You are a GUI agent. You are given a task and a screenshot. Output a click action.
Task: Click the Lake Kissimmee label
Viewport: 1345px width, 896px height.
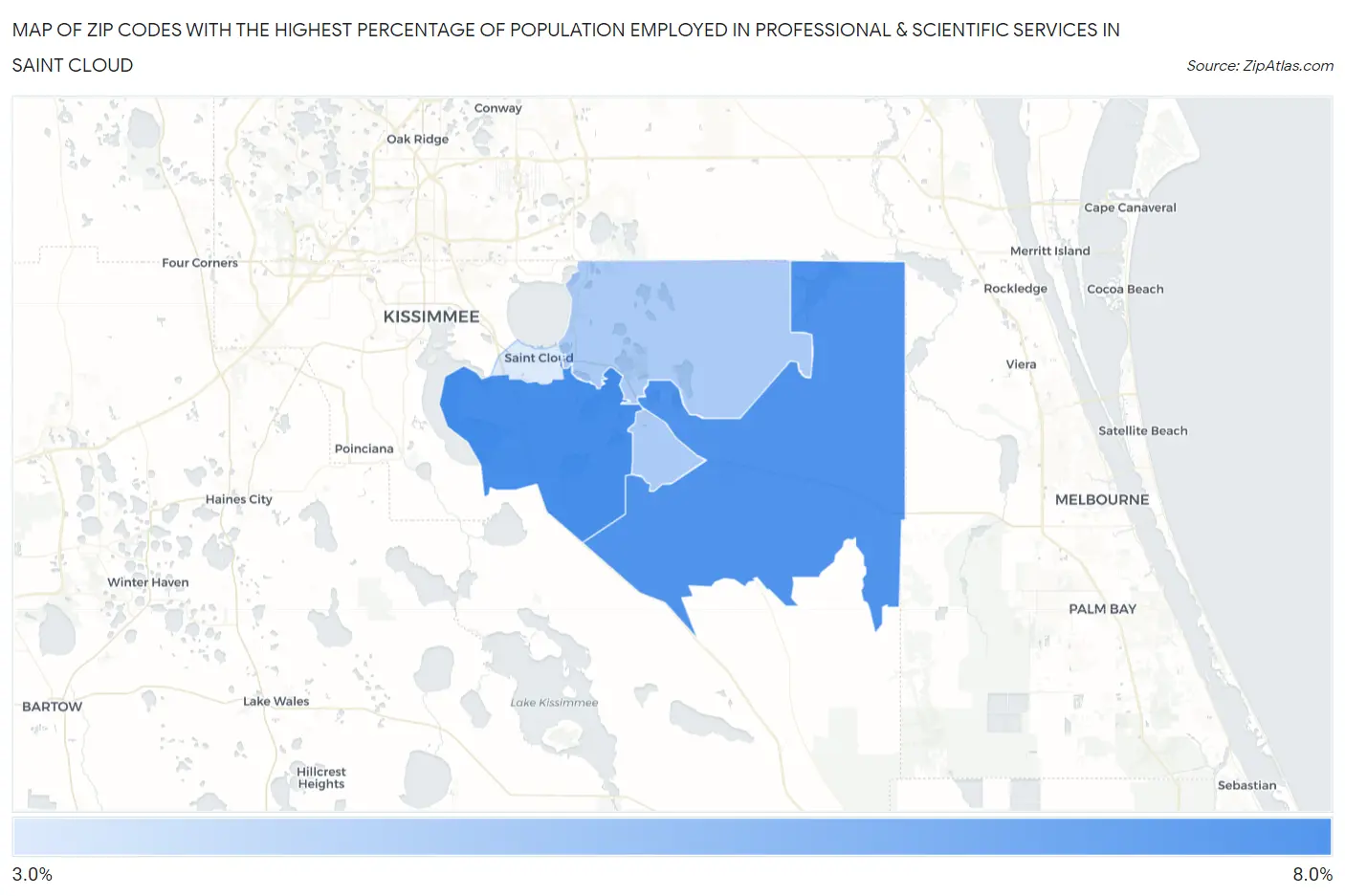pyautogui.click(x=554, y=703)
